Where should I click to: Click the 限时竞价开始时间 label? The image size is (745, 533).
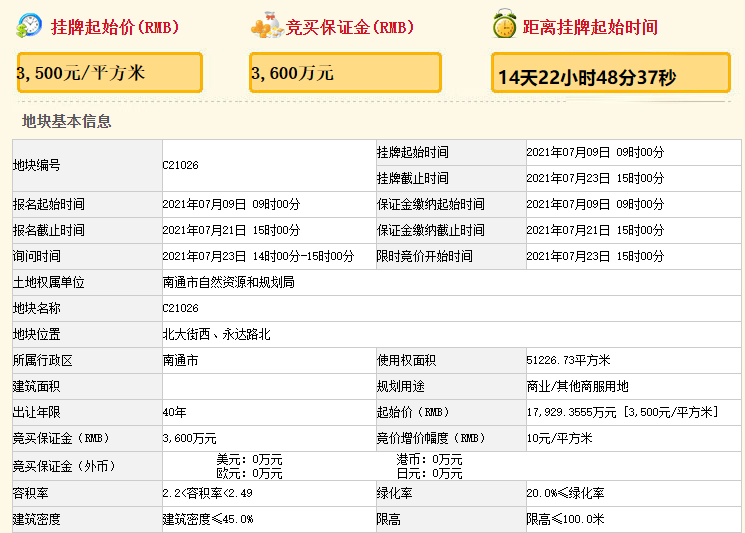425,257
